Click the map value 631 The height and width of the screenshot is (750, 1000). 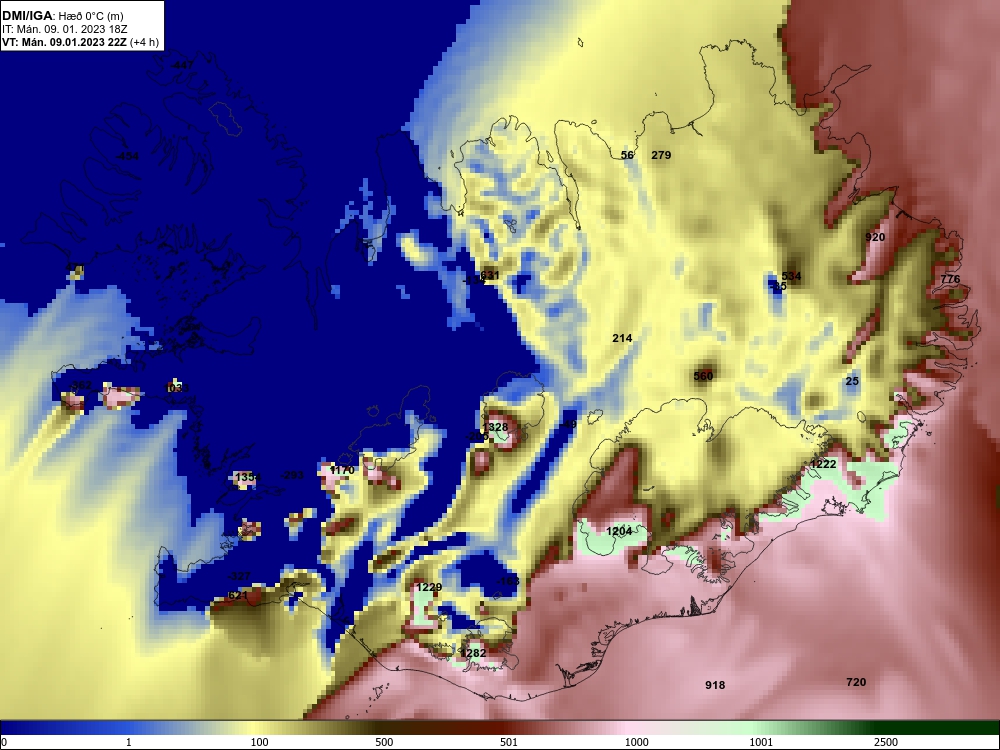[490, 276]
